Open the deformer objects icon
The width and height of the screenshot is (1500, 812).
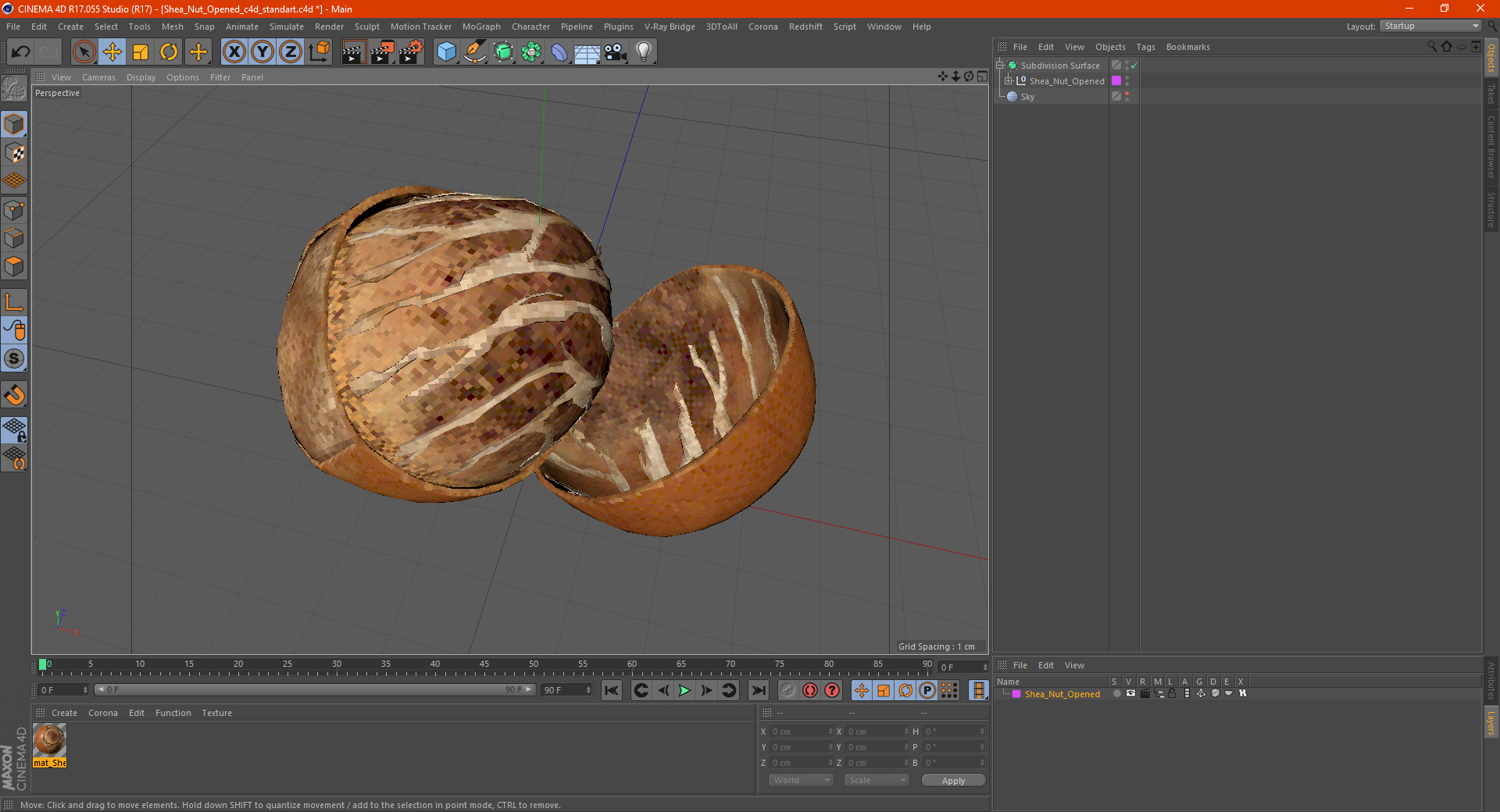(559, 52)
